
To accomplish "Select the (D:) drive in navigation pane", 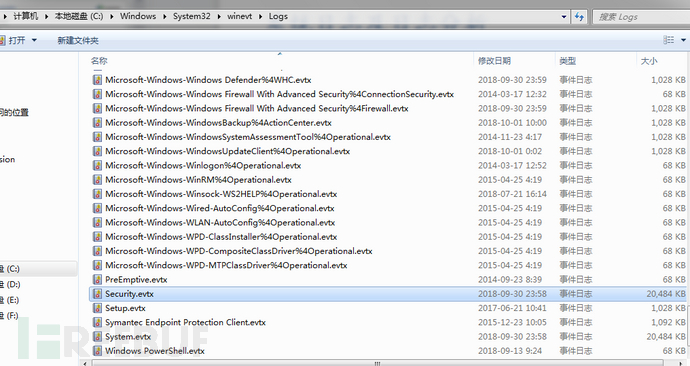I will coord(11,284).
